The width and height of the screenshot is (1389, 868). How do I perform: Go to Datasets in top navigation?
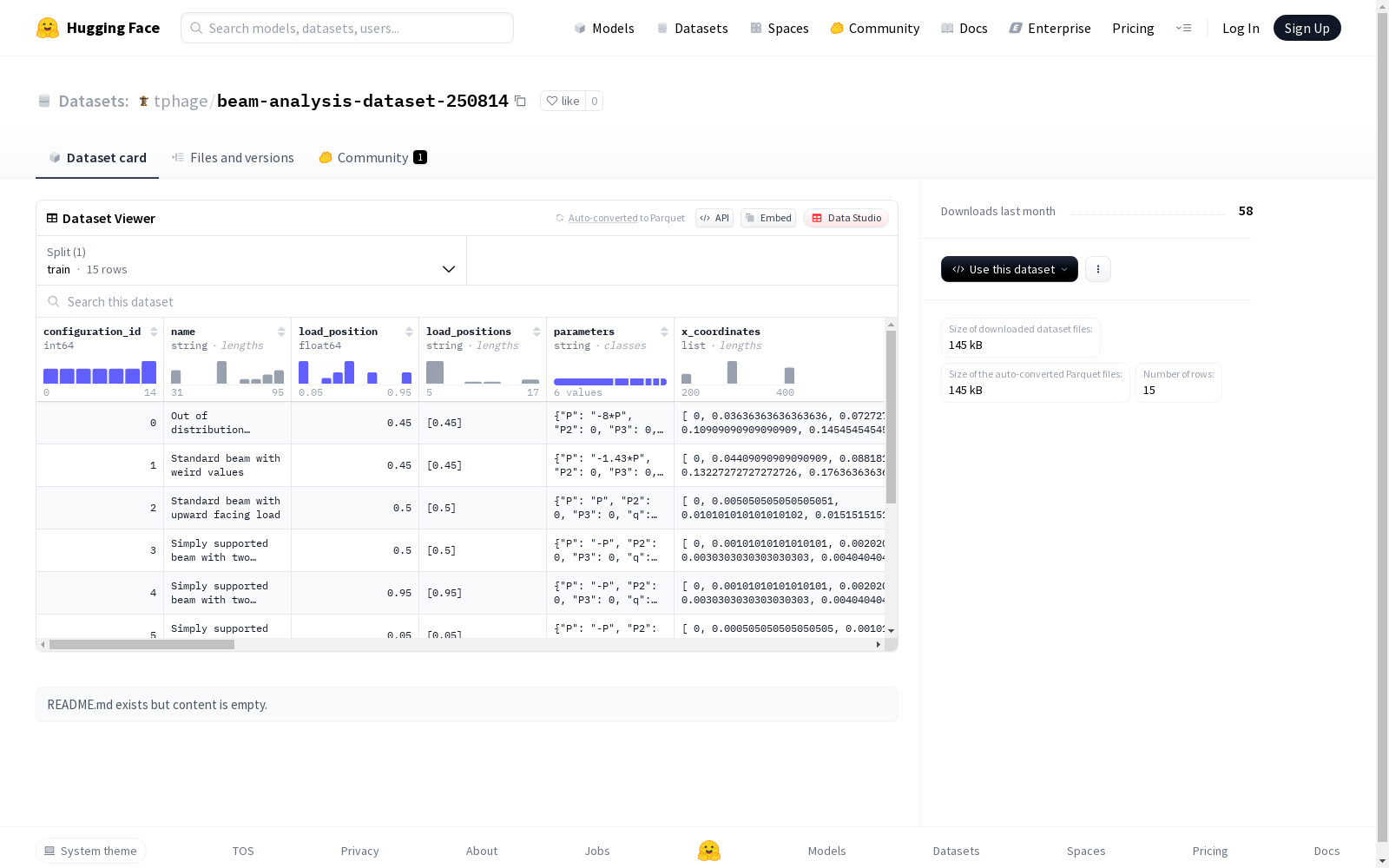point(692,28)
